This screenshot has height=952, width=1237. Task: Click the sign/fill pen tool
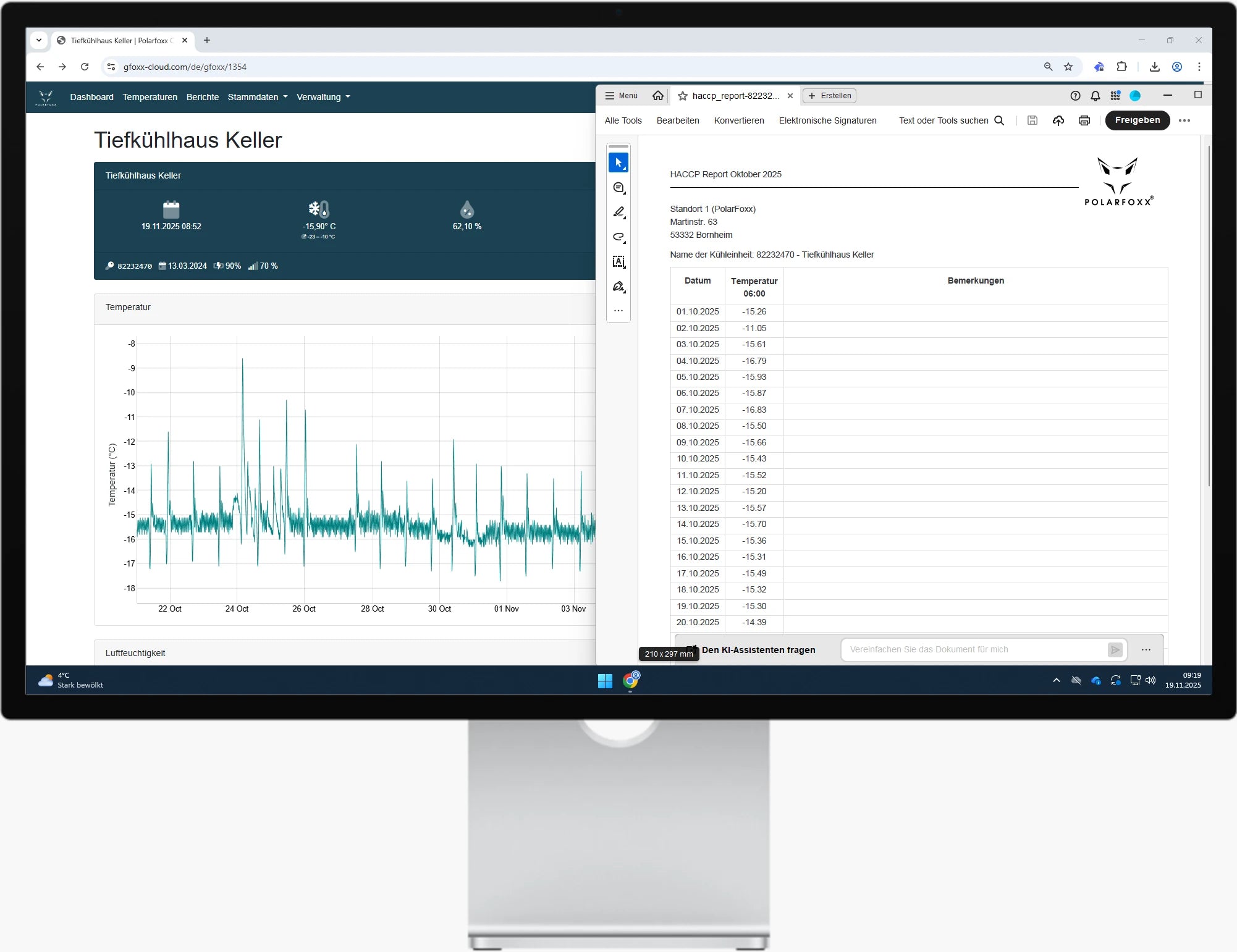pyautogui.click(x=618, y=287)
